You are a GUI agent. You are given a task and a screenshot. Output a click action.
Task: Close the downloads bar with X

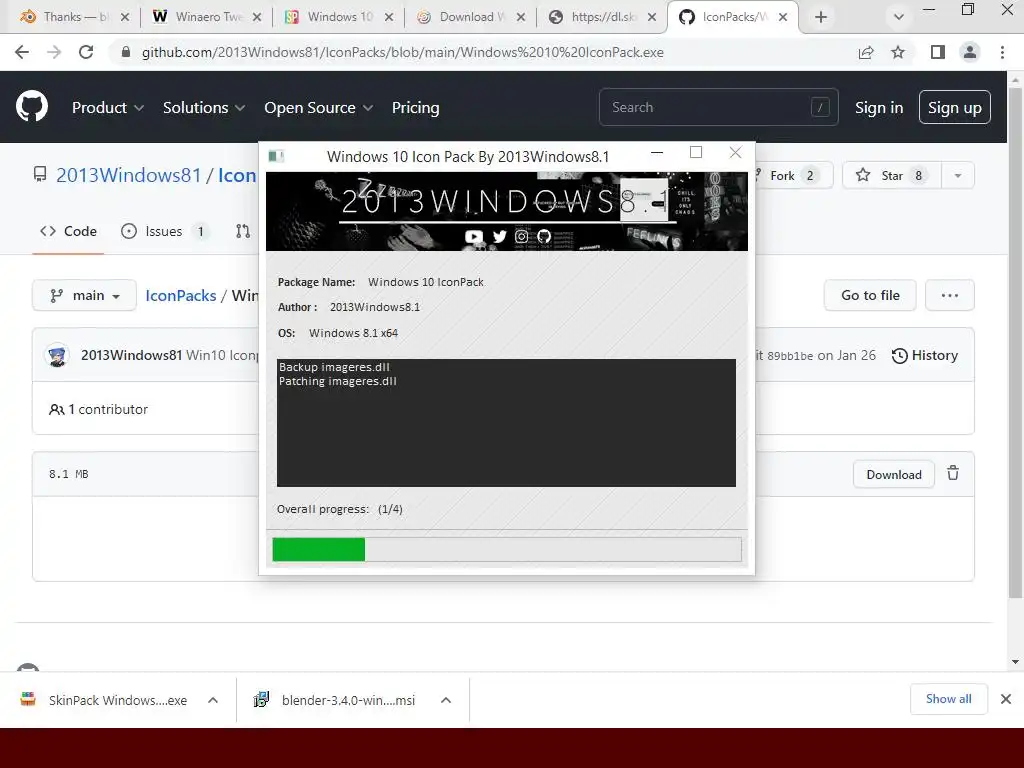[1006, 699]
